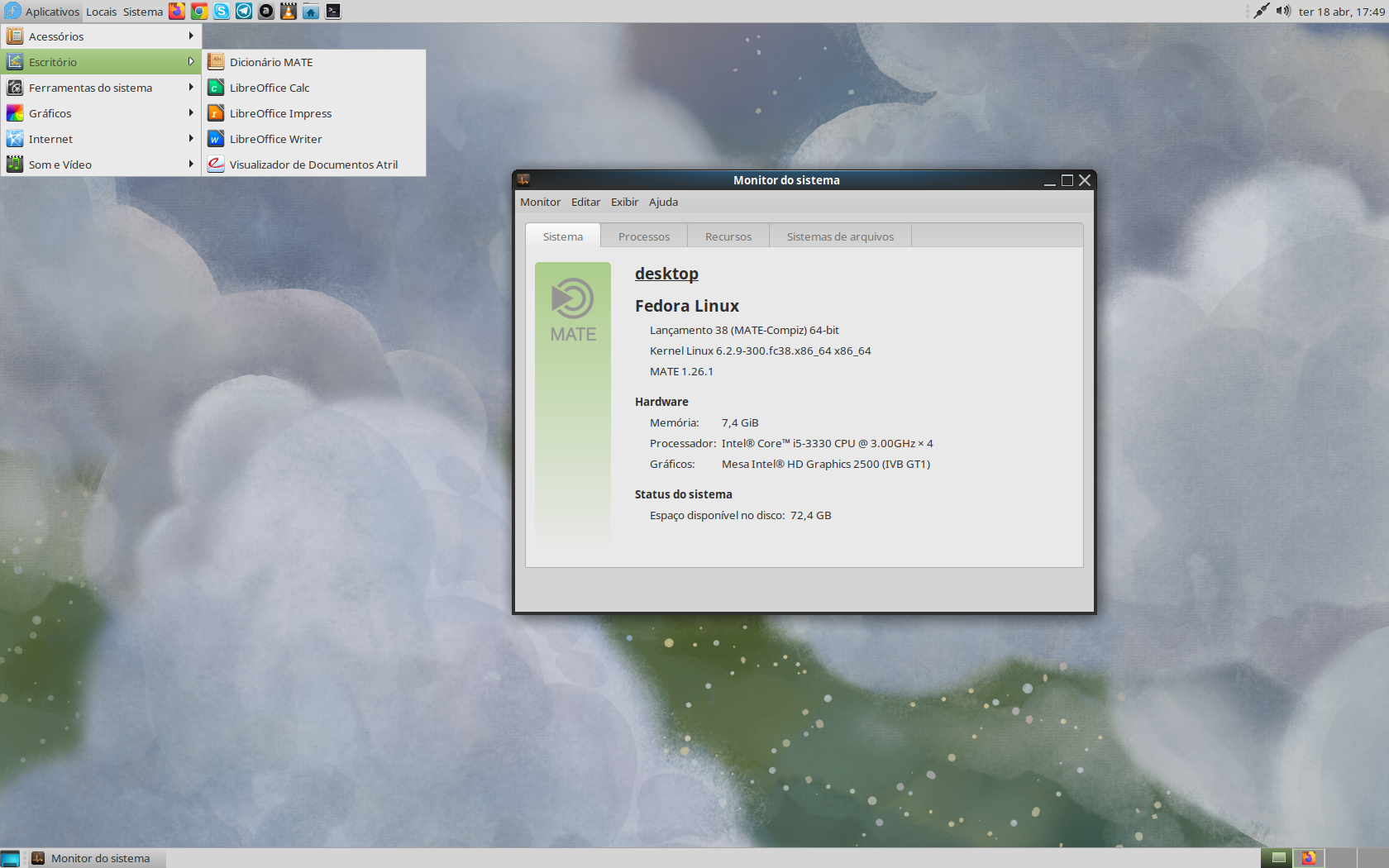This screenshot has width=1389, height=868.
Task: Click the 'Fedora Linux' heading
Action: (687, 306)
